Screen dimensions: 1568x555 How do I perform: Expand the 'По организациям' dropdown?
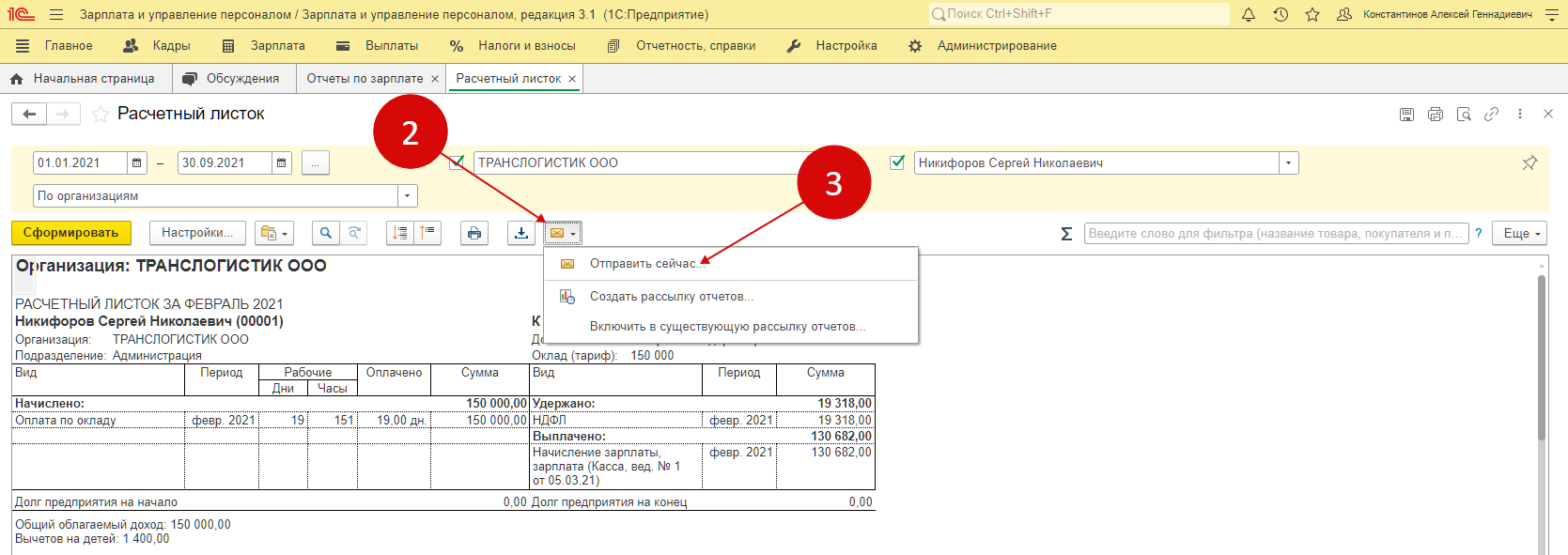pyautogui.click(x=407, y=196)
